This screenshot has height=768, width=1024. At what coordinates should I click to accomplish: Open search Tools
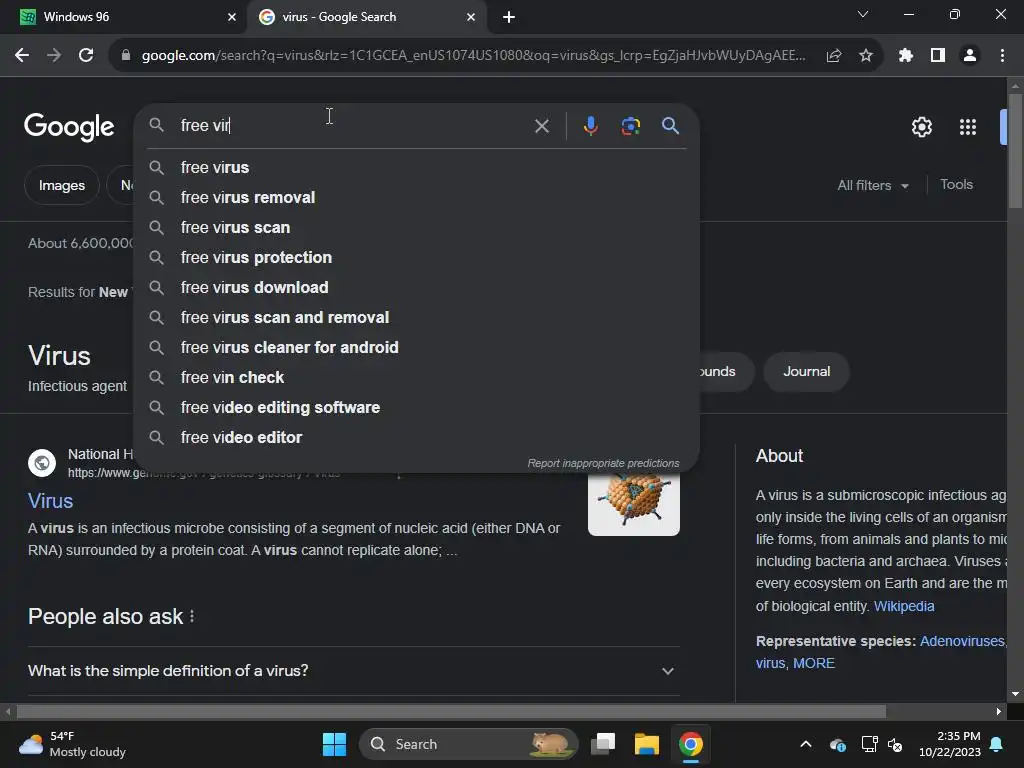coord(956,185)
